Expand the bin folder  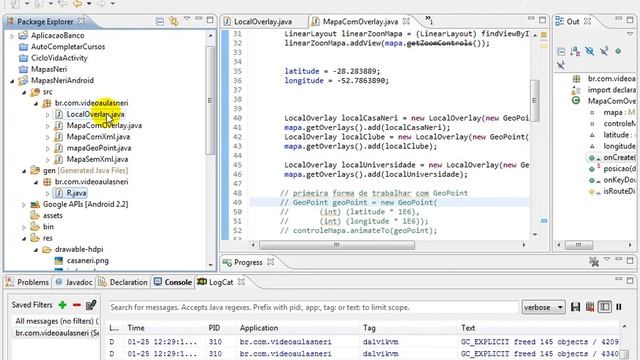24,227
